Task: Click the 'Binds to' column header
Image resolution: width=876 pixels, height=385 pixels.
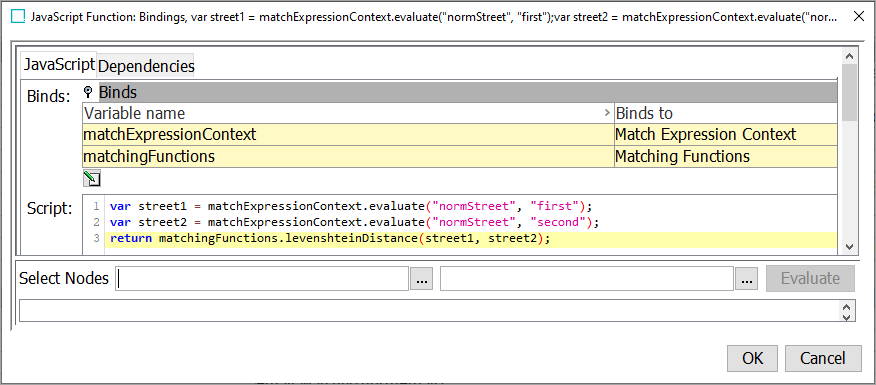Action: click(726, 113)
